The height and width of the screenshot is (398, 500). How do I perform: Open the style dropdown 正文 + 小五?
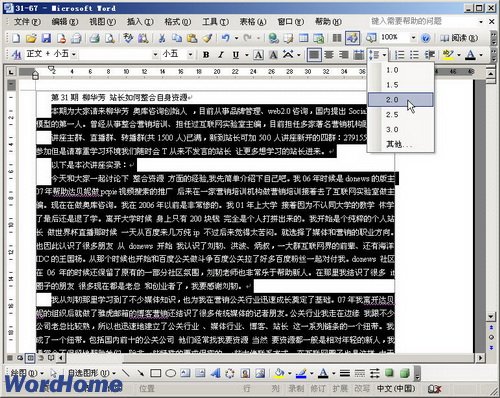(x=73, y=54)
